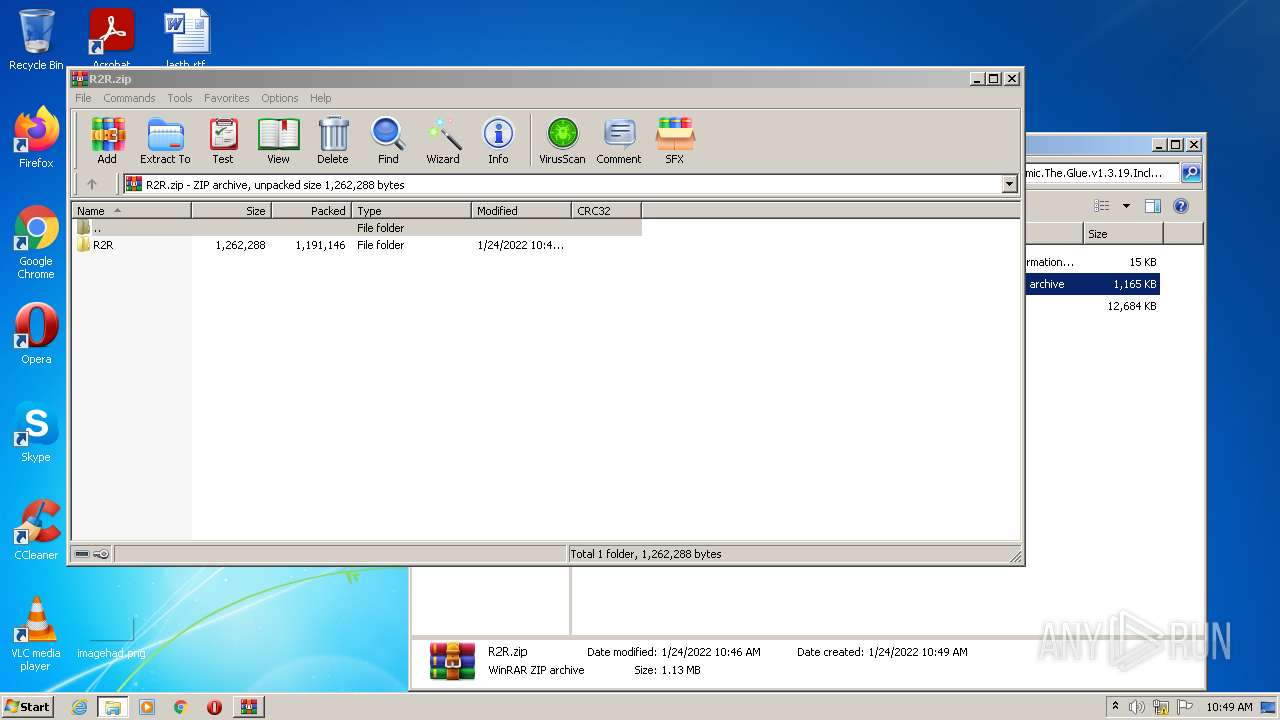
Task: Open VLC media player shortcut
Action: (36, 634)
